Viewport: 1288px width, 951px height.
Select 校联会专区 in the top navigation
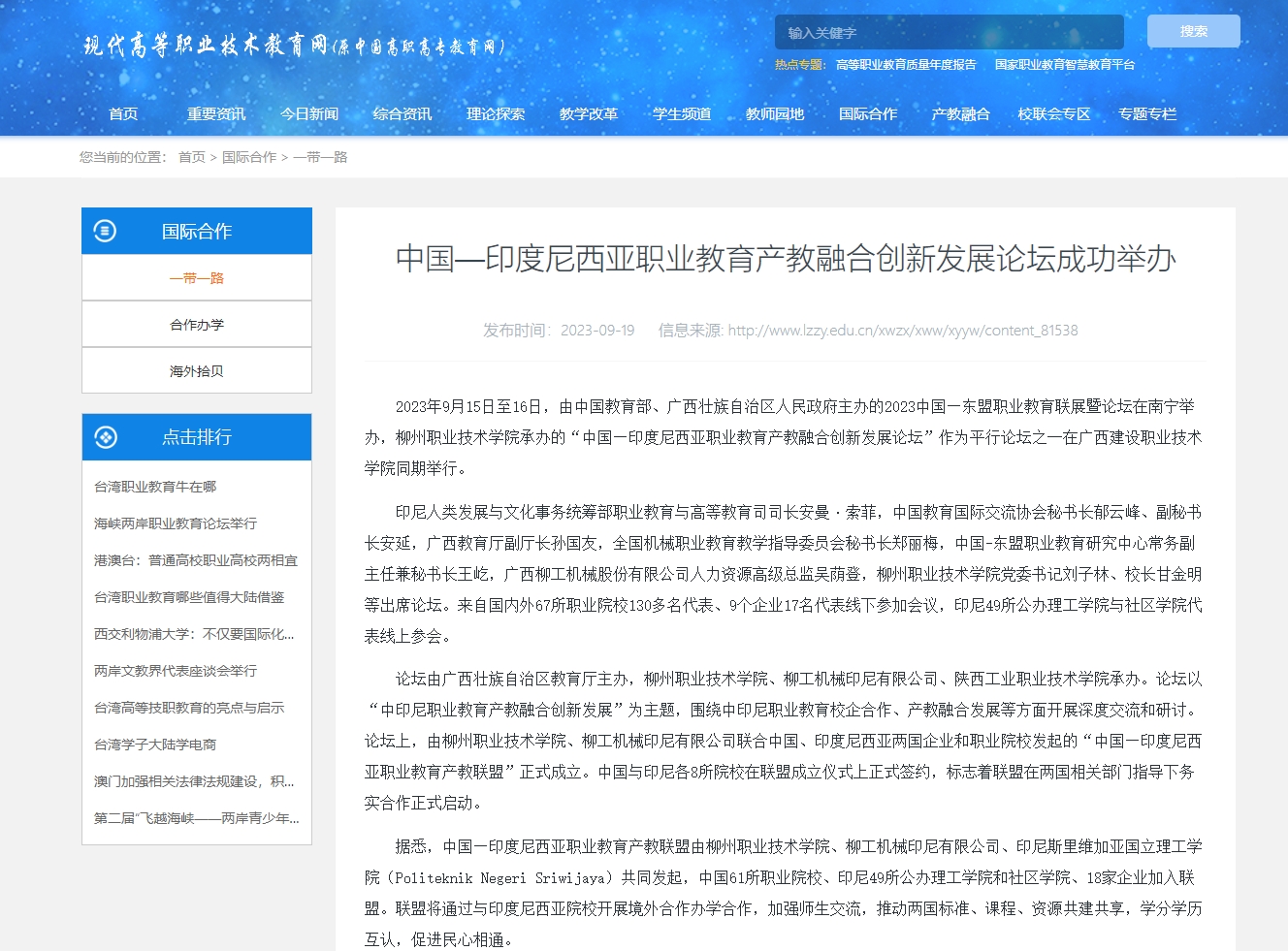pos(1053,114)
